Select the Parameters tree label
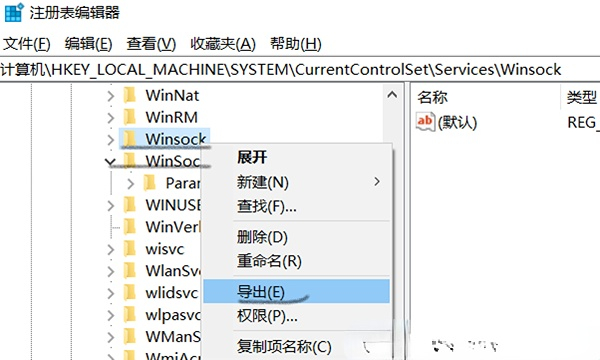Viewport: 600px width, 360px height. (183, 183)
